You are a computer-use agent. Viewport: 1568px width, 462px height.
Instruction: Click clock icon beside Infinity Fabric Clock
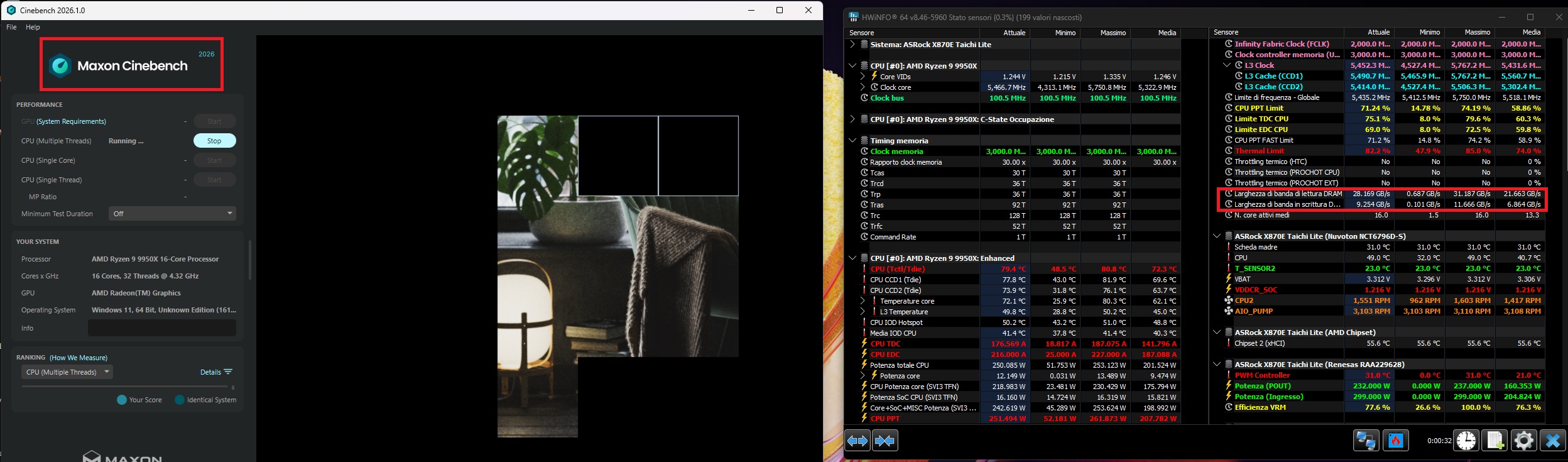tap(1229, 44)
